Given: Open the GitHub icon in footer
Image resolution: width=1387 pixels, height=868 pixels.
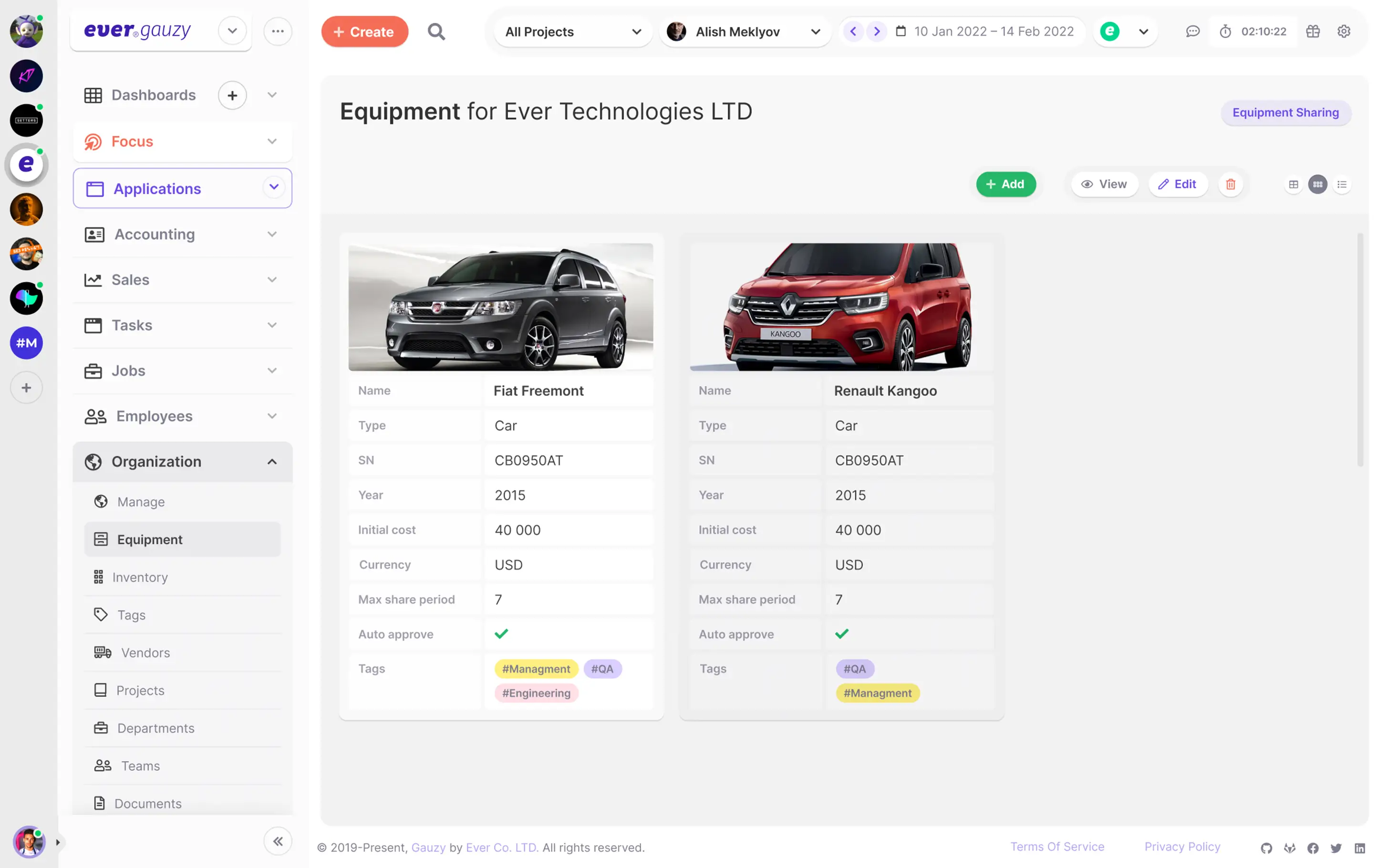Looking at the screenshot, I should pos(1266,848).
